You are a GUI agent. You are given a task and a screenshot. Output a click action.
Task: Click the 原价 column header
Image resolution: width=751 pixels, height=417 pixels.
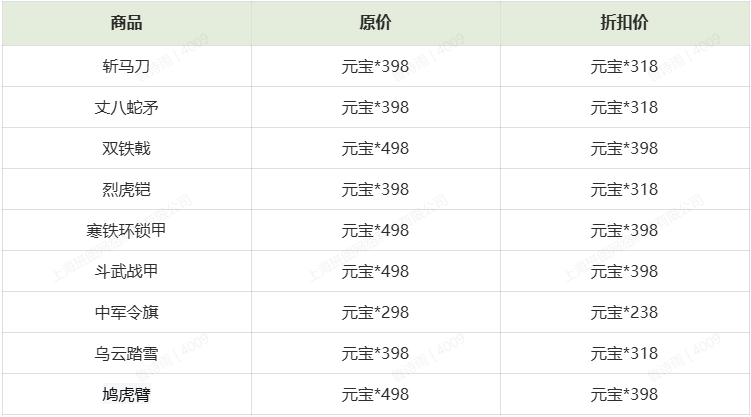[x=375, y=24]
